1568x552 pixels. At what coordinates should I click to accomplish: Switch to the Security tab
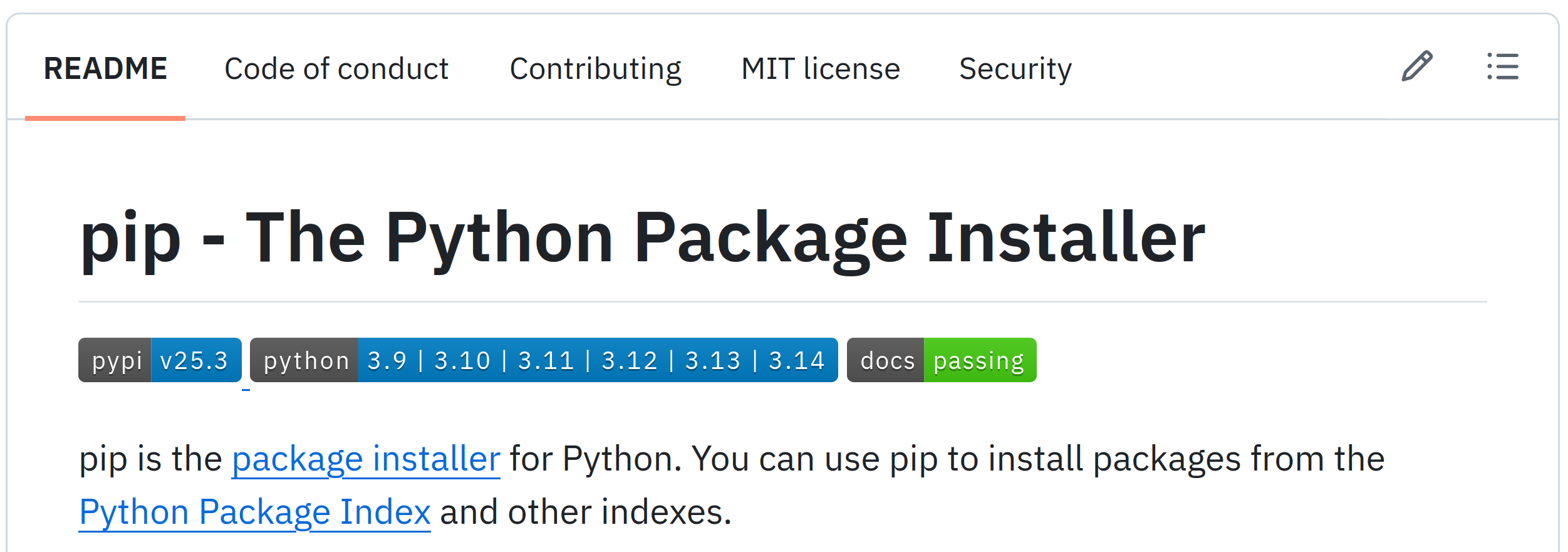1015,68
